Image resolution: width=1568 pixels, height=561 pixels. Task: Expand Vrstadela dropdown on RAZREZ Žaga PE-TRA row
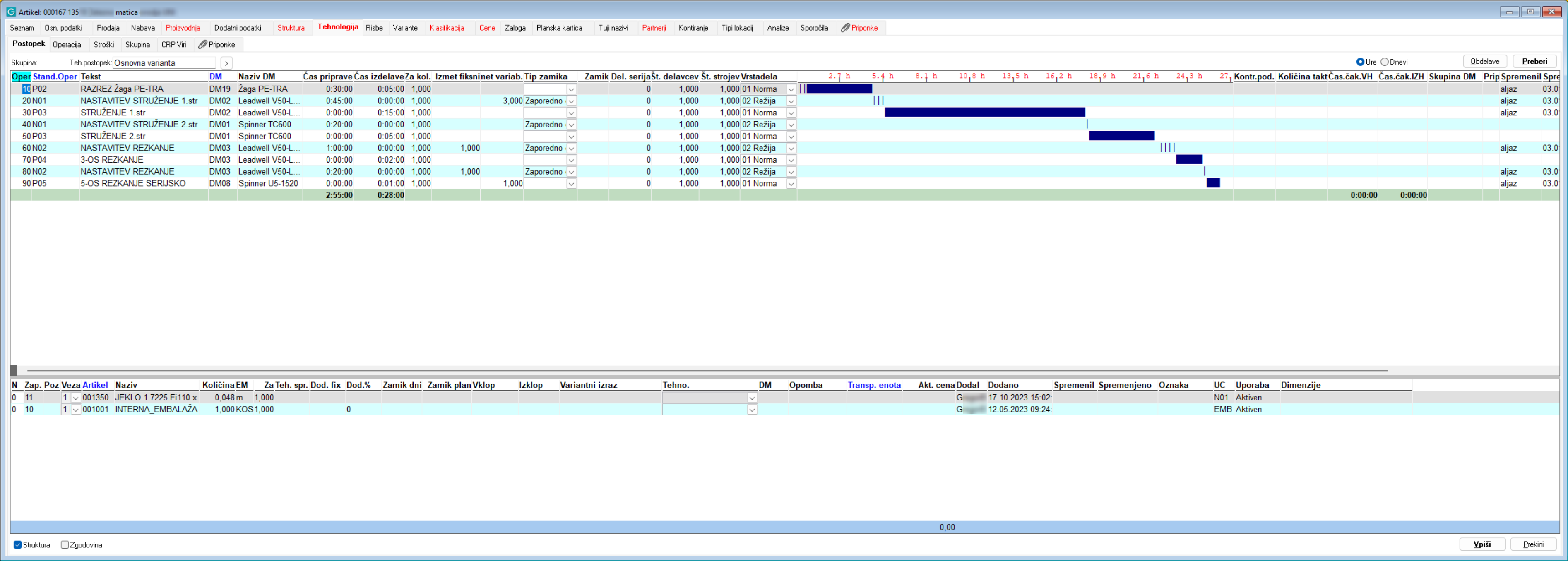(x=791, y=89)
